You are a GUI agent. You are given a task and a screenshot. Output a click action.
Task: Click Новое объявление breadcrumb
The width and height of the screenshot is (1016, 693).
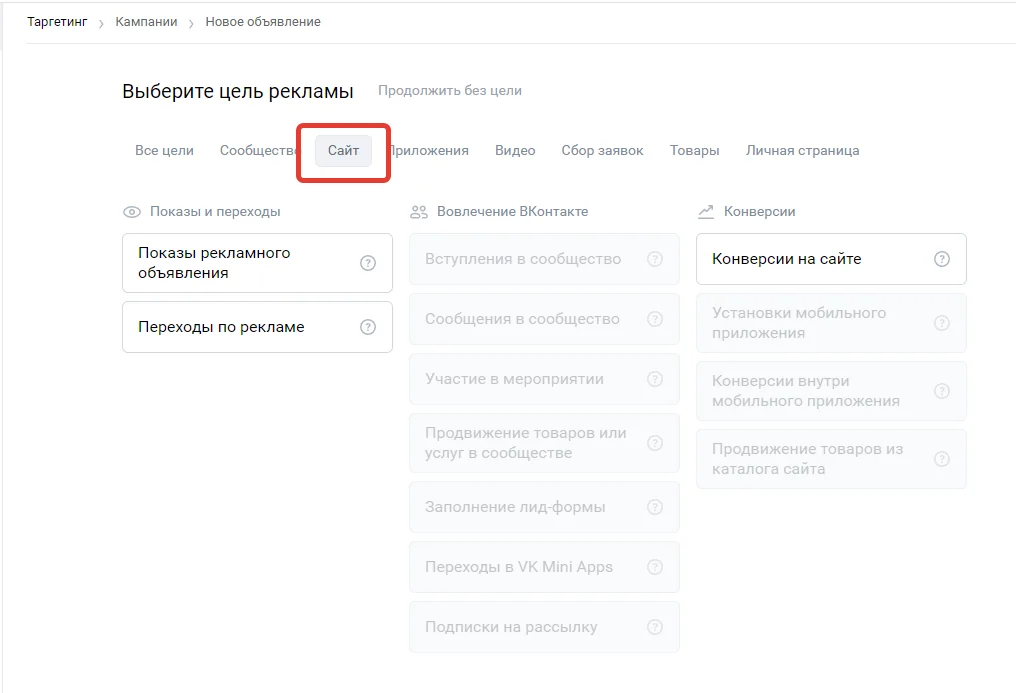263,22
